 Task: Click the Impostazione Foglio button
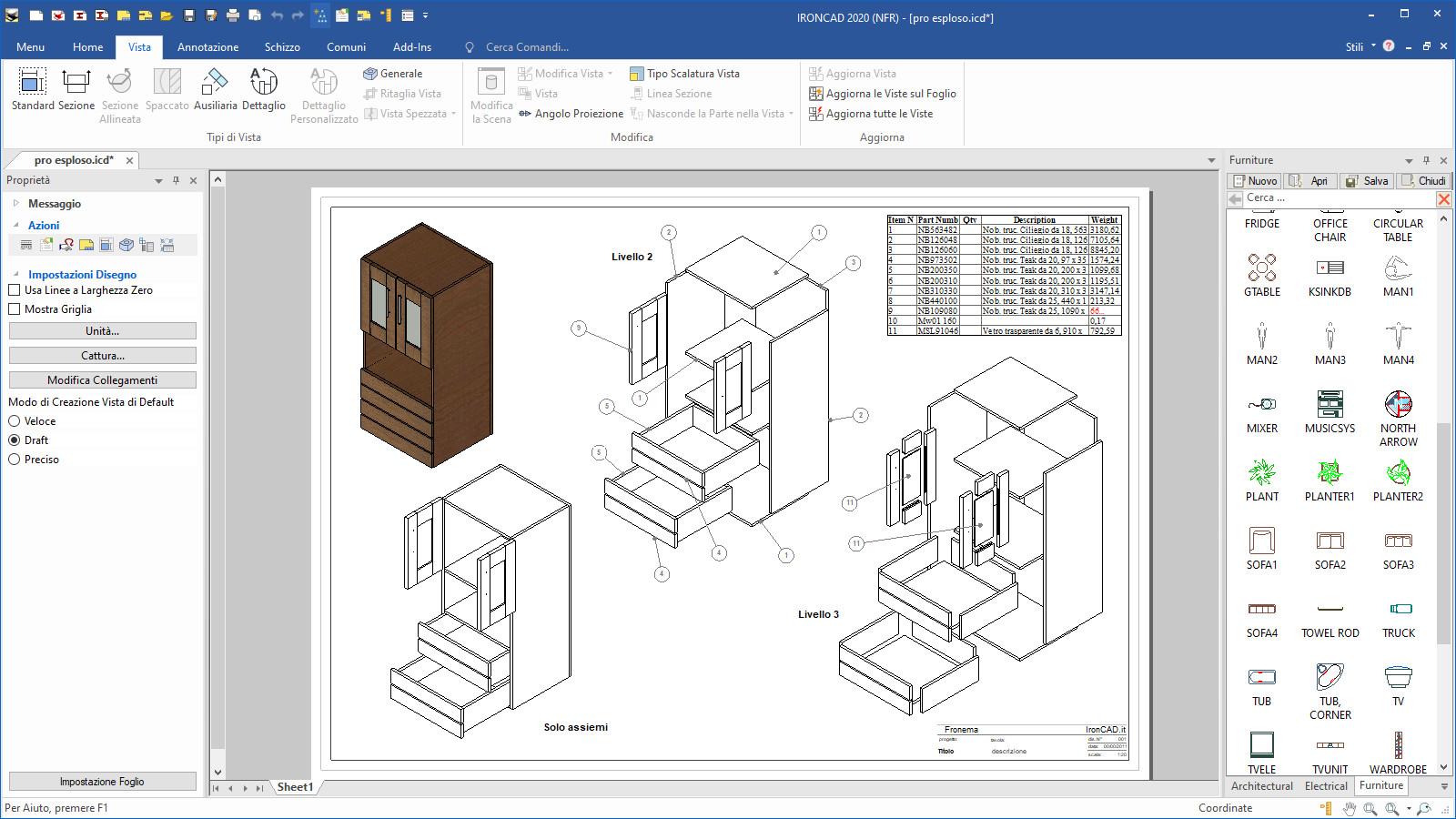[102, 782]
